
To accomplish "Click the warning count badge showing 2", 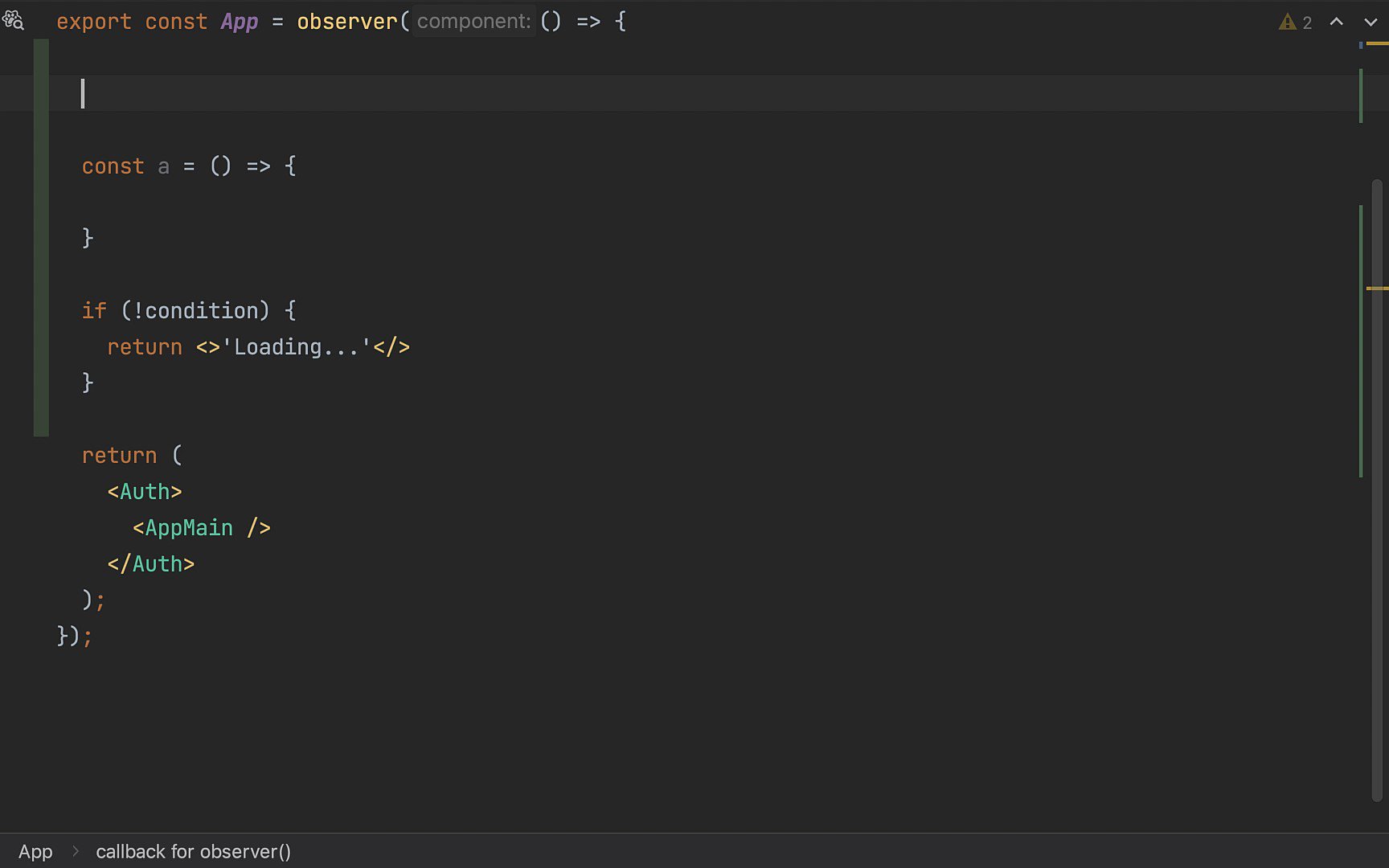I will [1306, 23].
